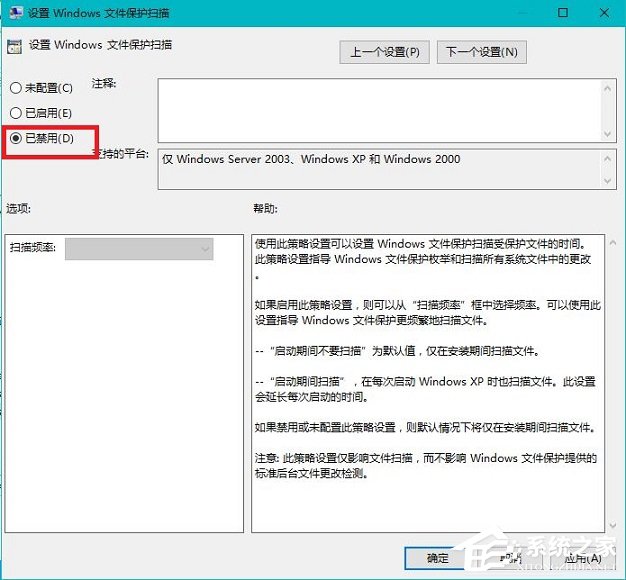Go to 上一个设置(P) previous setting

tap(384, 52)
